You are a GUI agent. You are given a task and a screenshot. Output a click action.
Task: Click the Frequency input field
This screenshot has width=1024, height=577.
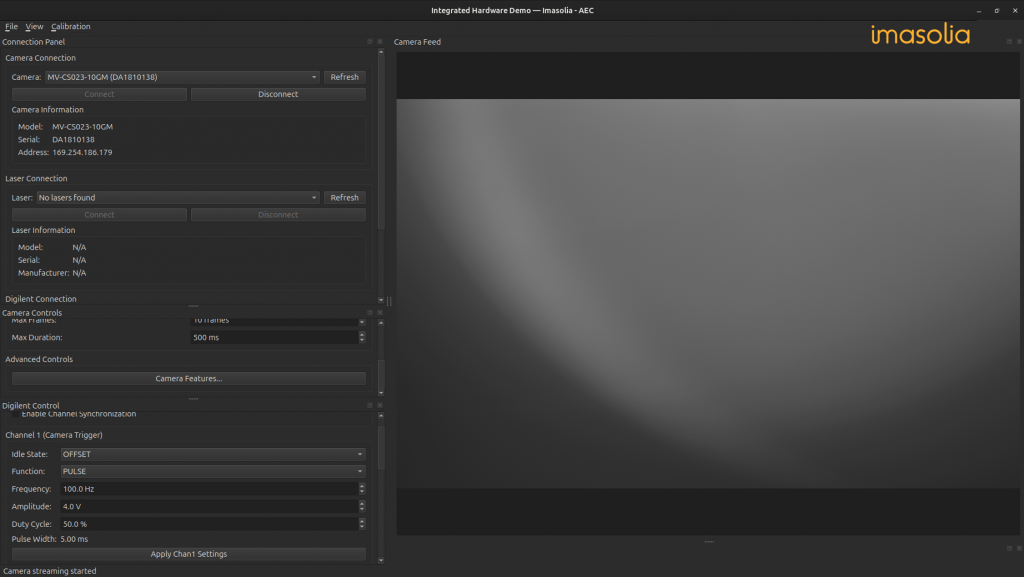coord(209,489)
